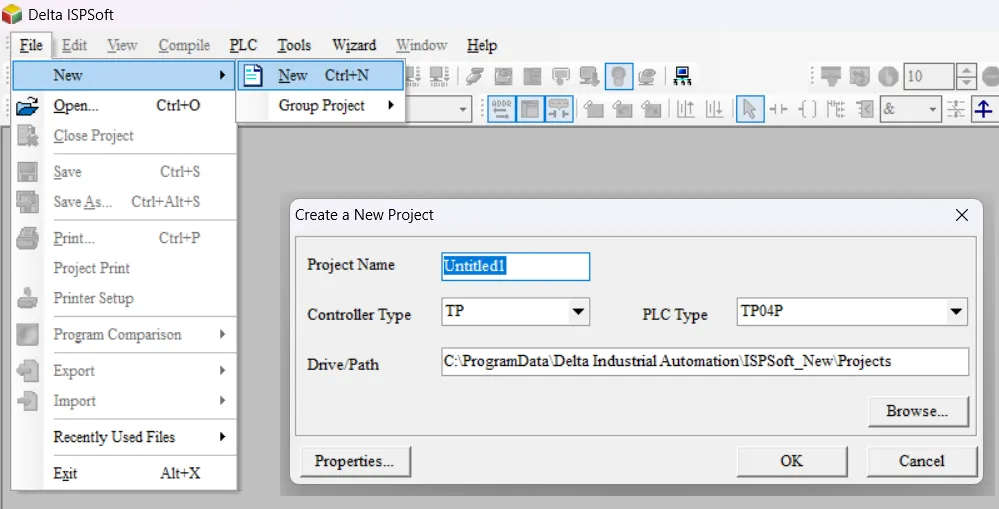Select the New entry in File menu
The height and width of the screenshot is (509, 999).
click(x=124, y=75)
